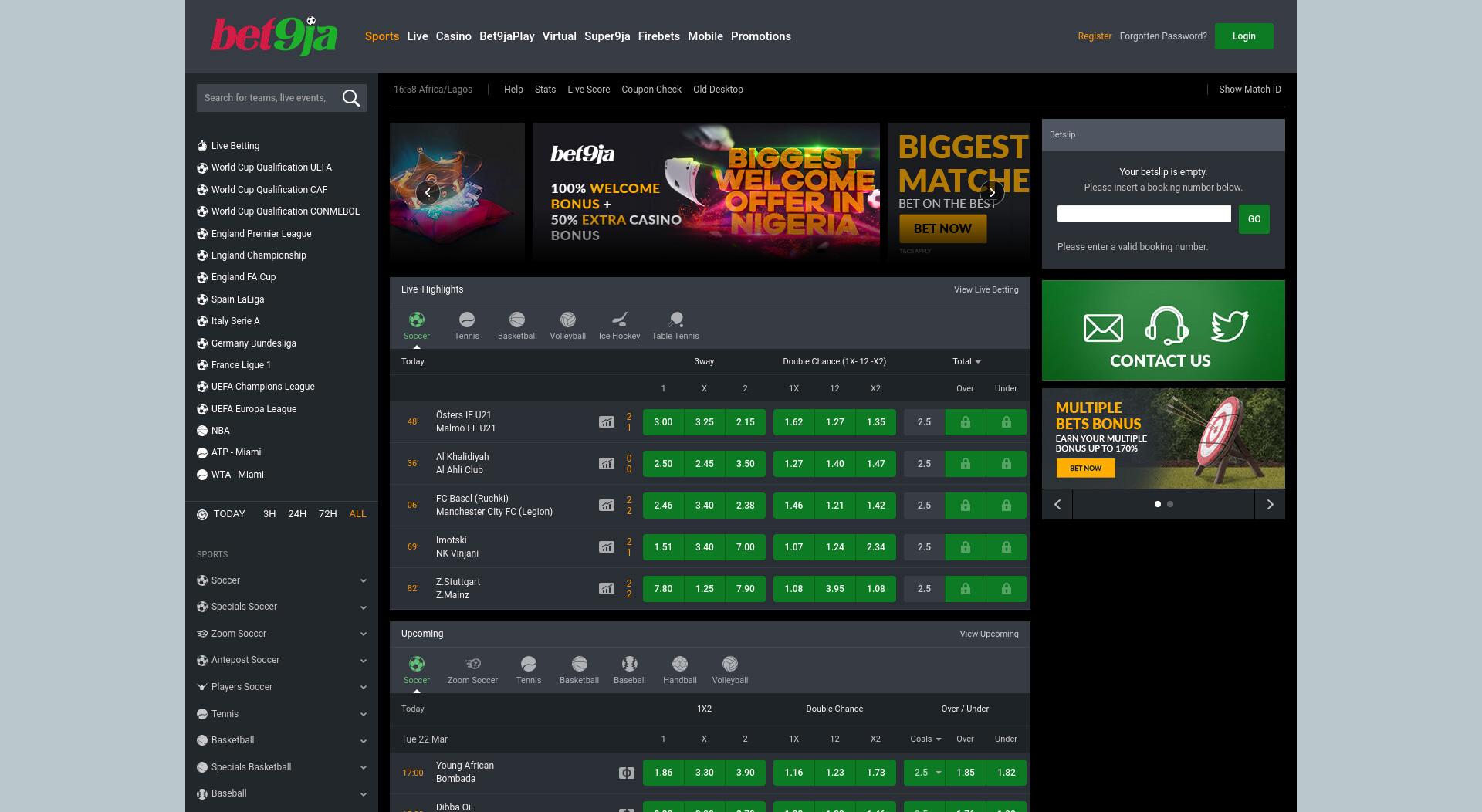Screen dimensions: 1482x812
Task: Select Volleyball icon in Upcoming
Action: tap(730, 664)
